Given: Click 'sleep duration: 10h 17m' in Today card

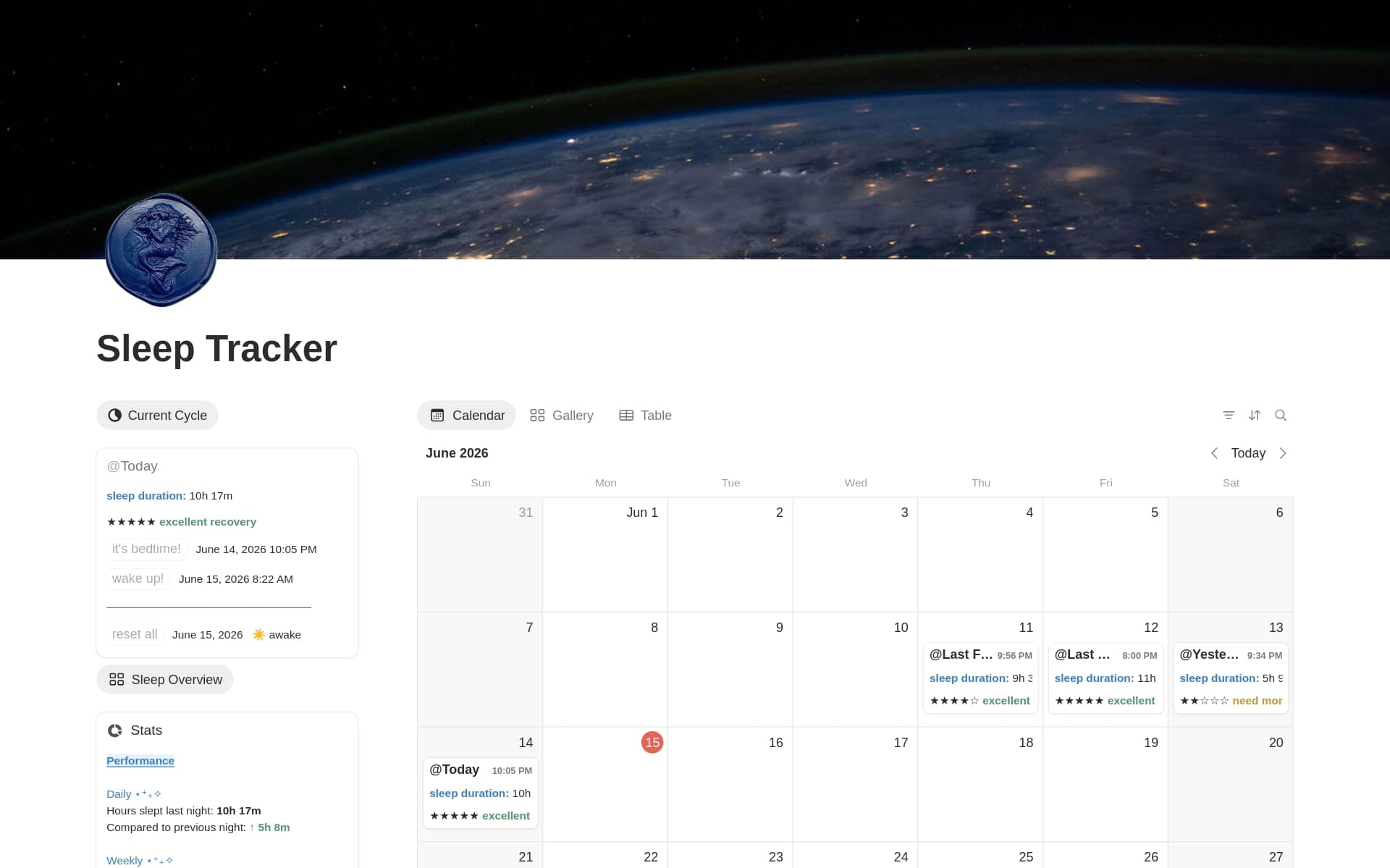Looking at the screenshot, I should click(x=169, y=496).
